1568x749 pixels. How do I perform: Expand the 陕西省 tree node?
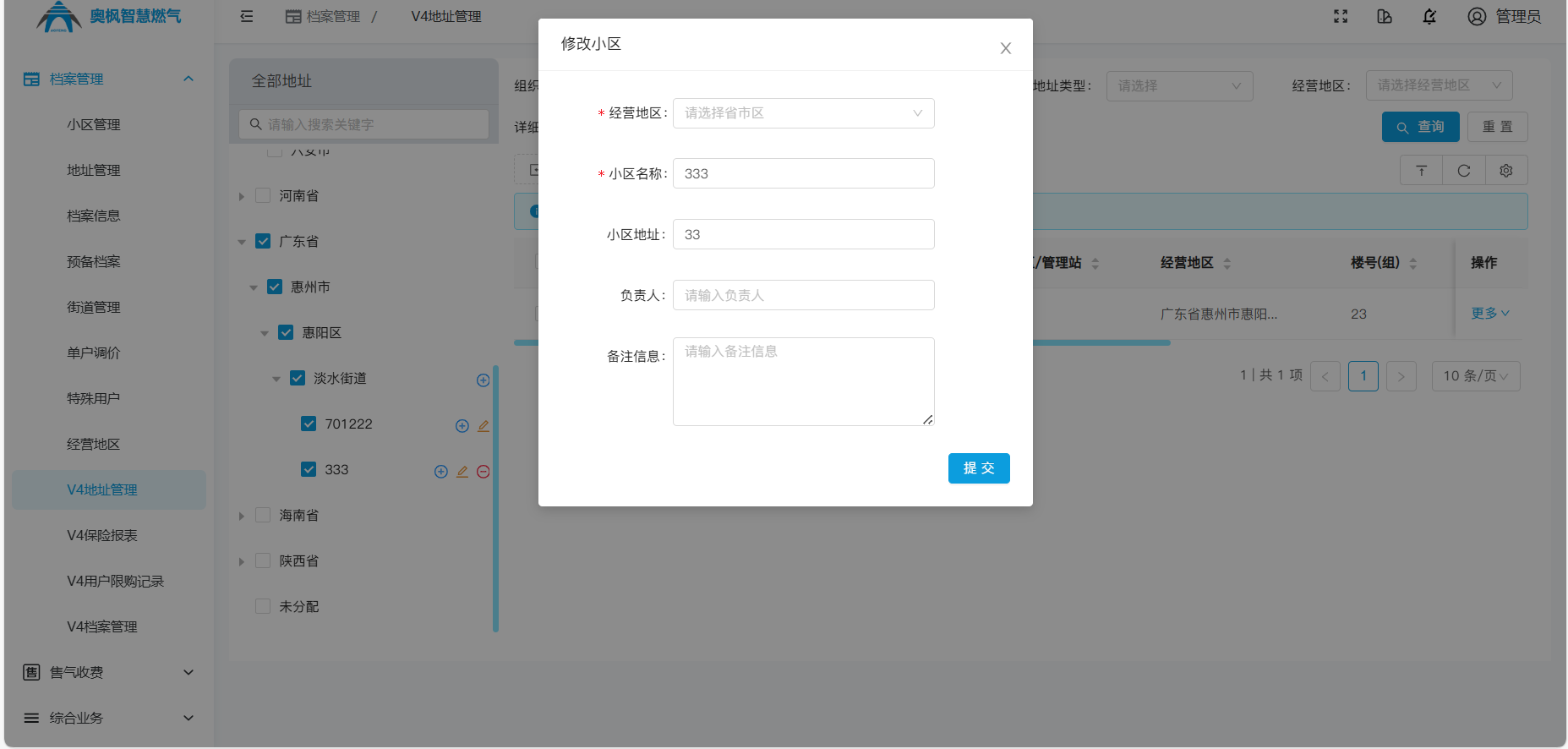(242, 561)
